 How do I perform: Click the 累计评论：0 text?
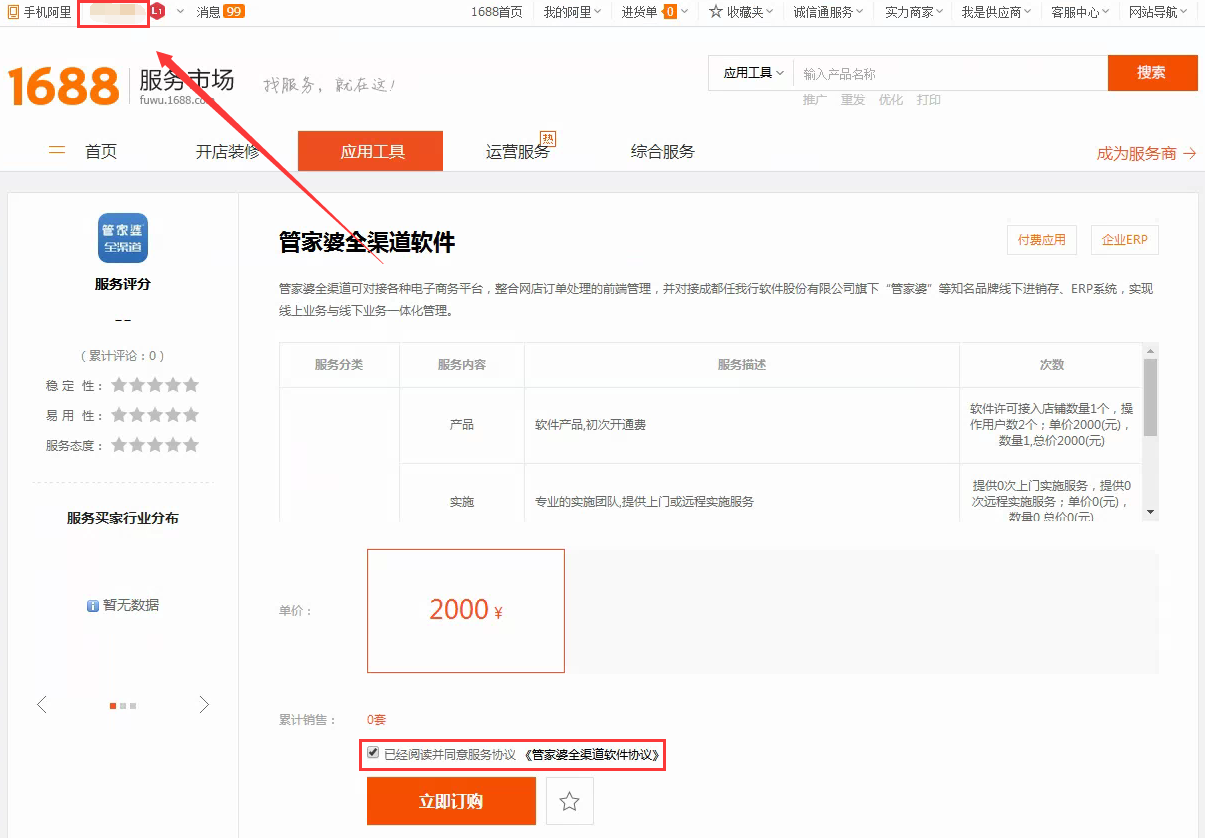pos(123,356)
